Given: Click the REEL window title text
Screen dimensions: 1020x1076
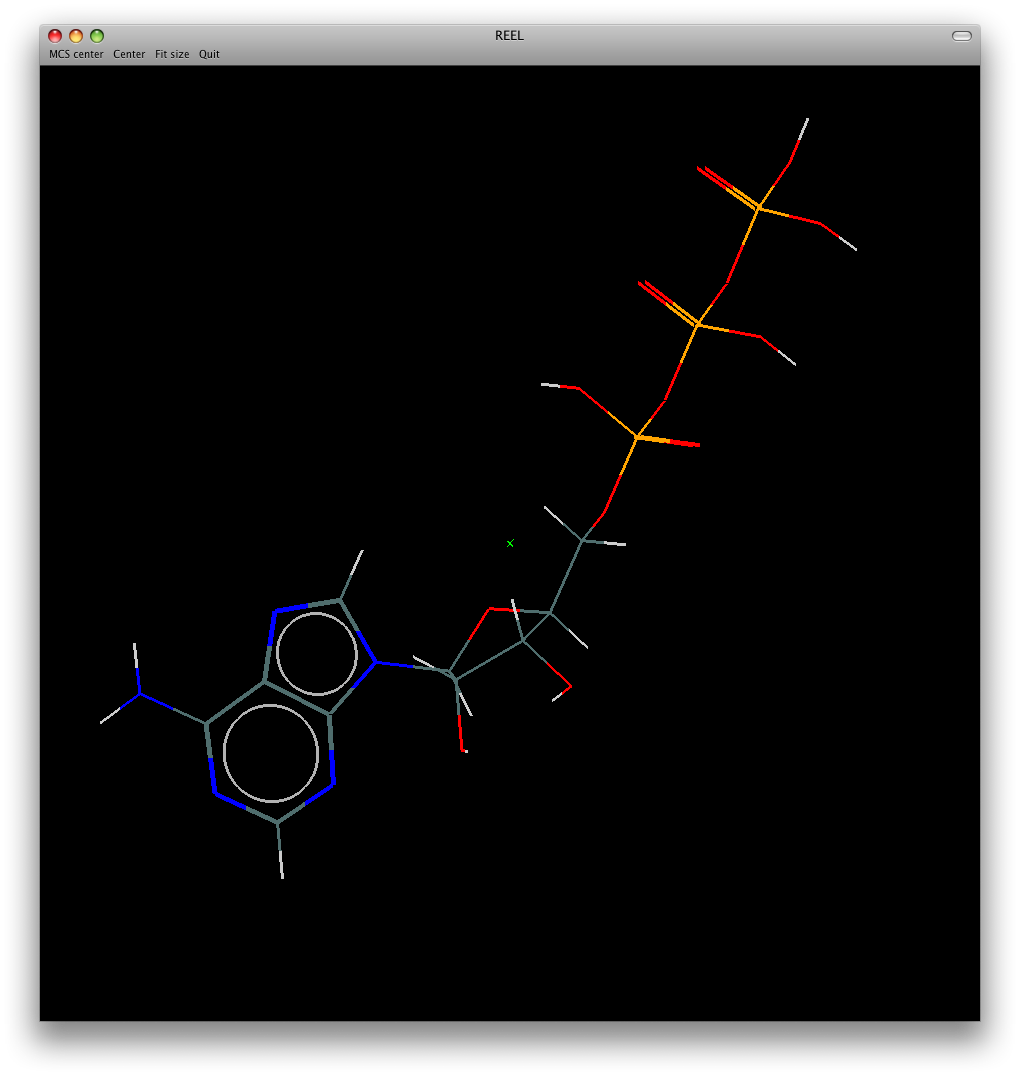Looking at the screenshot, I should (x=509, y=36).
